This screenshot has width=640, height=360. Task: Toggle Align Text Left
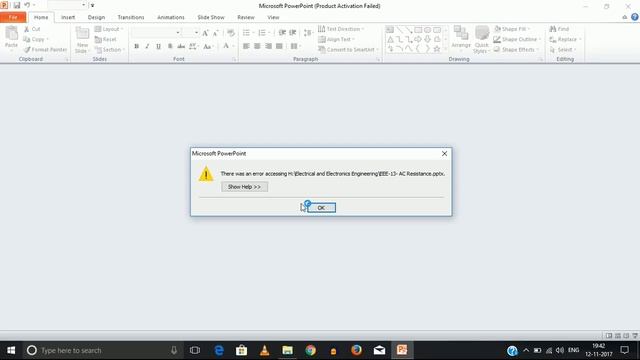point(246,46)
